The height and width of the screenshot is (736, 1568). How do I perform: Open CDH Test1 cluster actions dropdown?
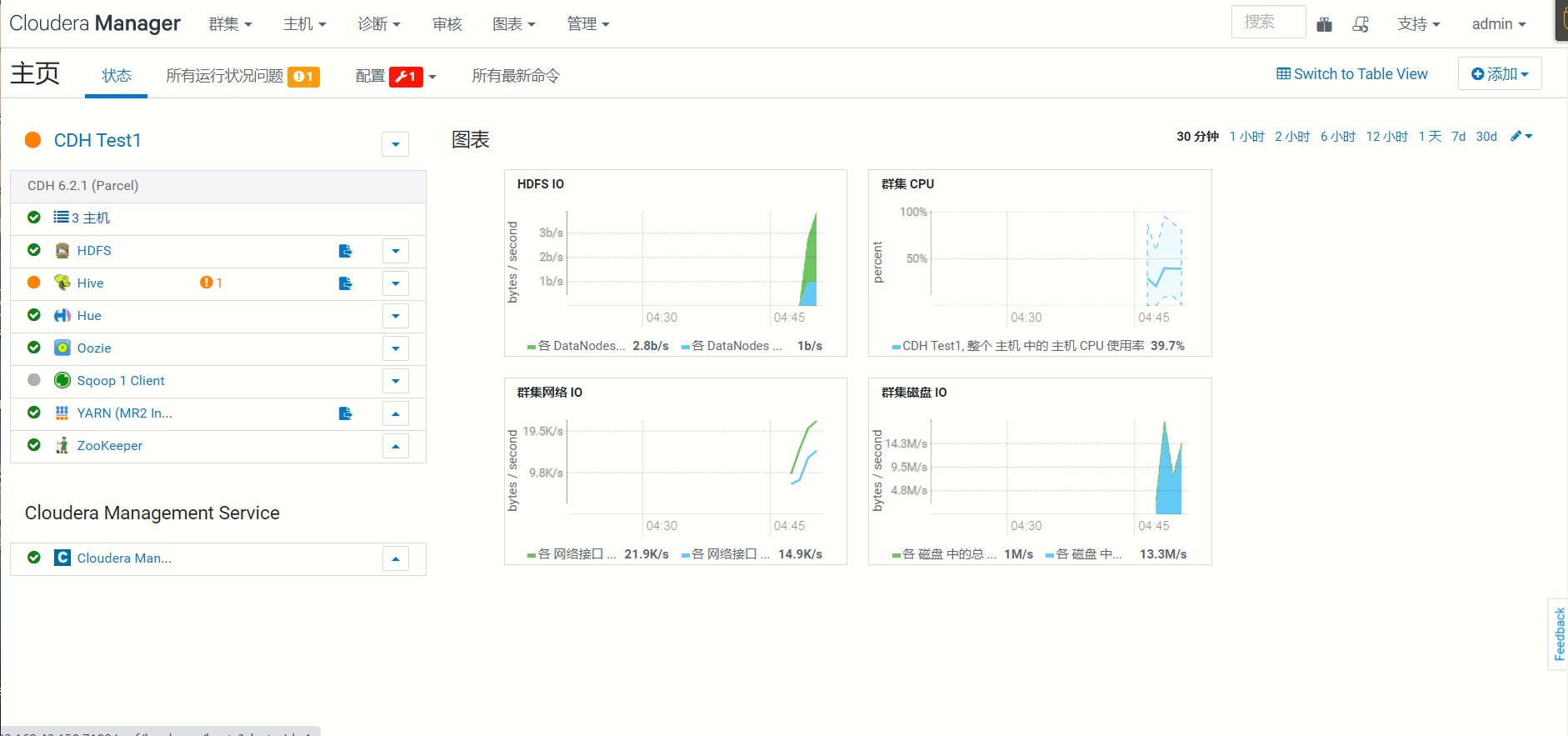click(396, 144)
